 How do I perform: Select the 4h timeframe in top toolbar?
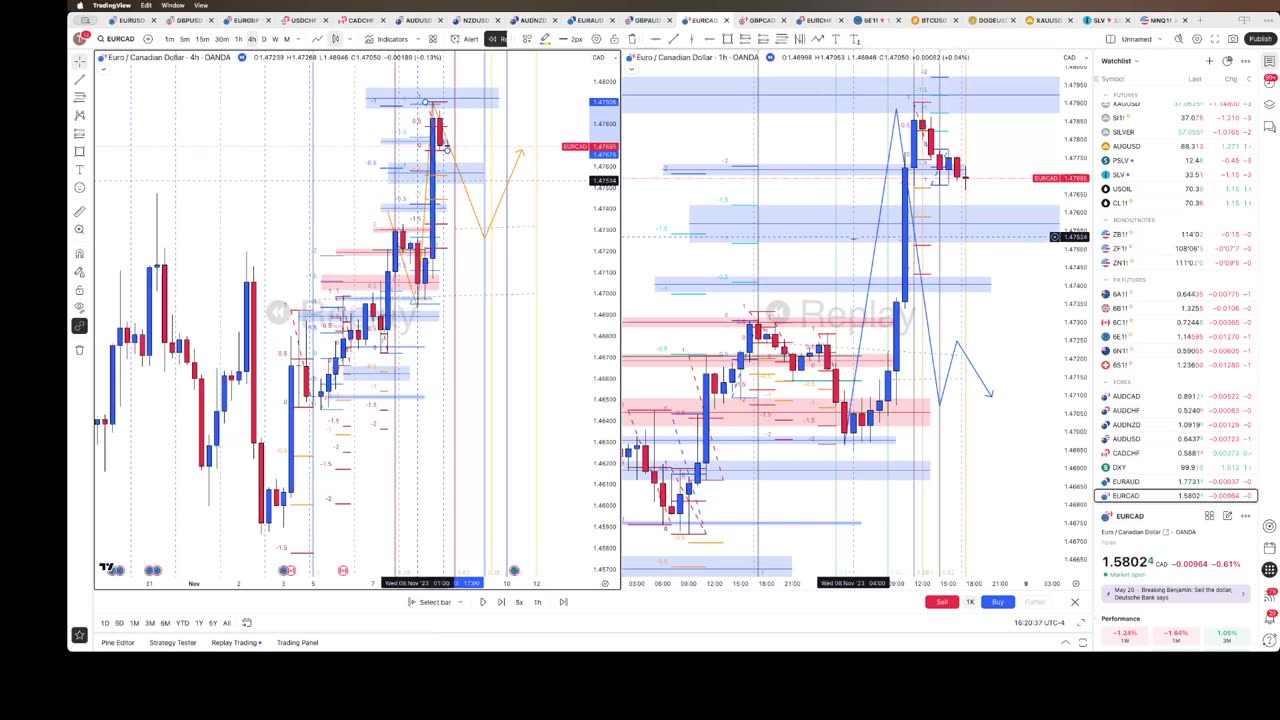pos(251,39)
